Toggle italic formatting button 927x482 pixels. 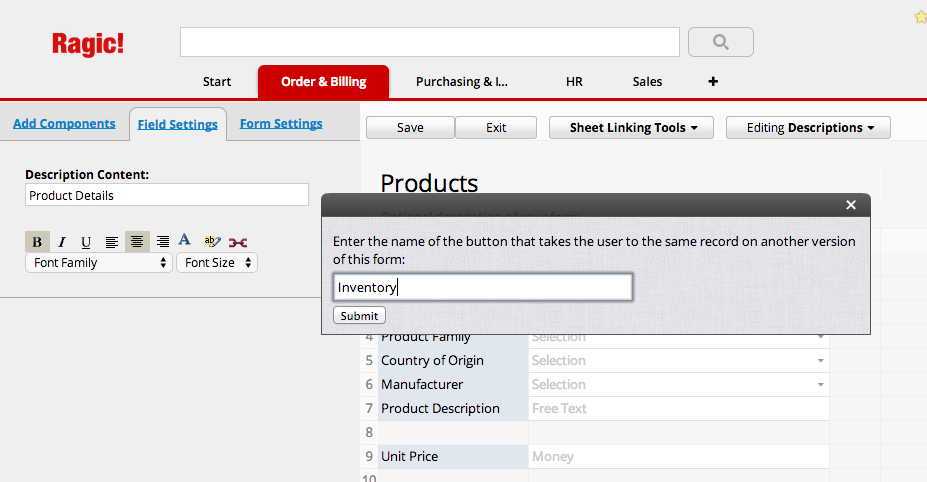(61, 242)
